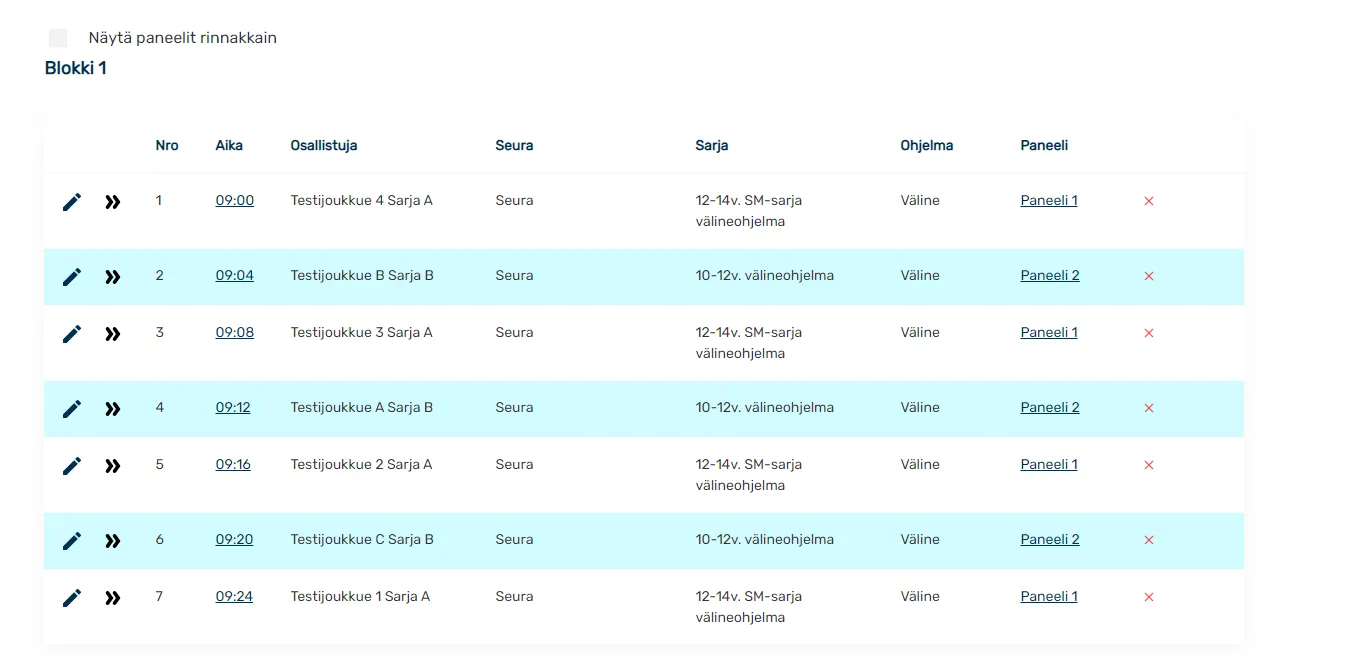Click 10-12v. välineohjelma in row 2

[x=765, y=275]
